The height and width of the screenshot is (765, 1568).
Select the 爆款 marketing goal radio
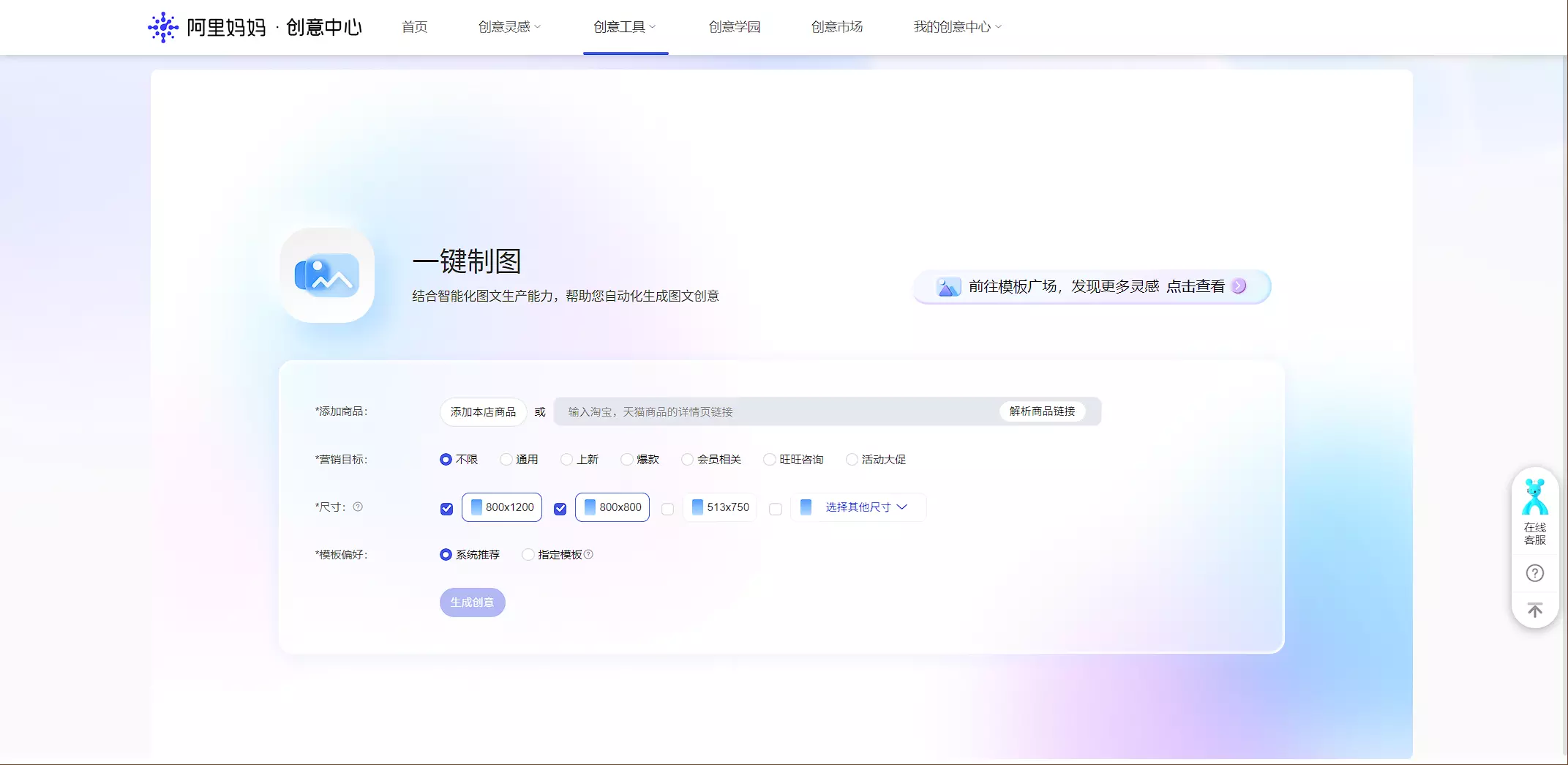coord(627,460)
